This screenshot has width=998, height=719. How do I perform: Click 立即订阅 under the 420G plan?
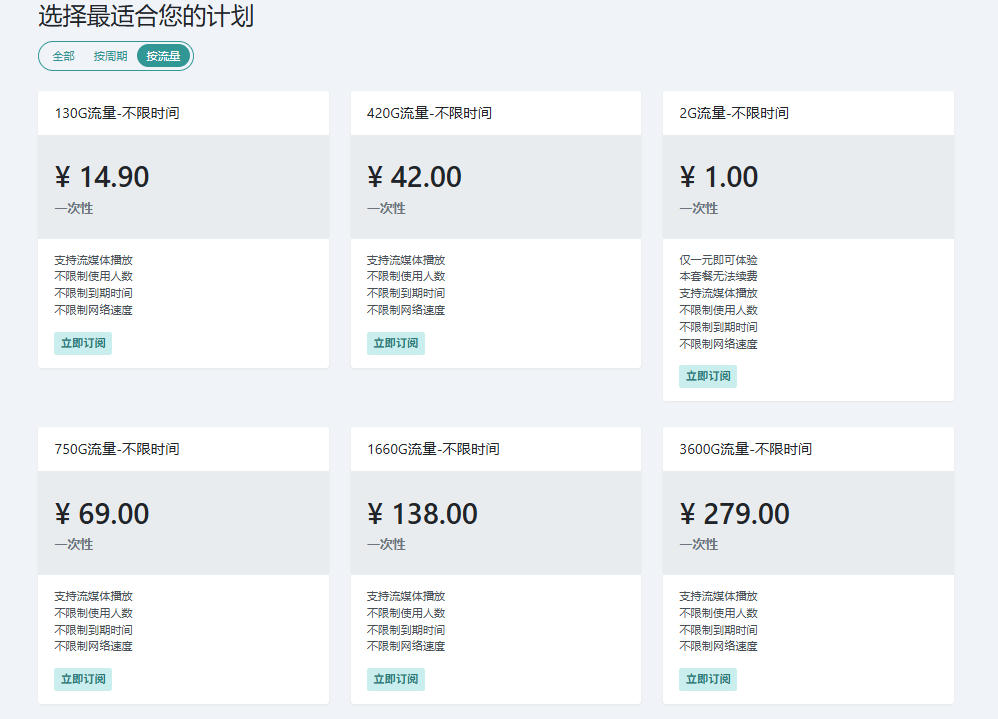395,343
